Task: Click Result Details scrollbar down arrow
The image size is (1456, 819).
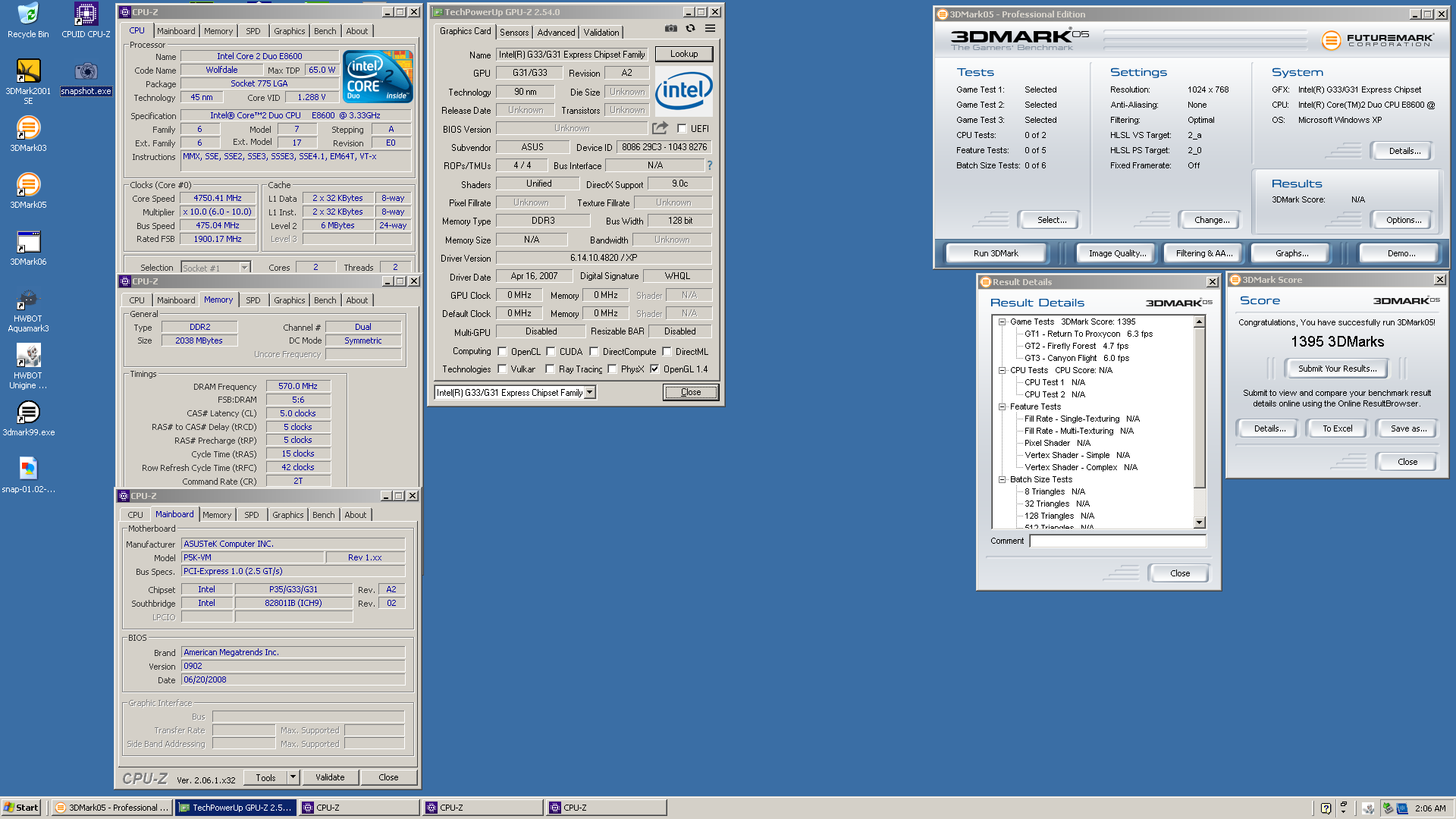Action: (x=1199, y=522)
